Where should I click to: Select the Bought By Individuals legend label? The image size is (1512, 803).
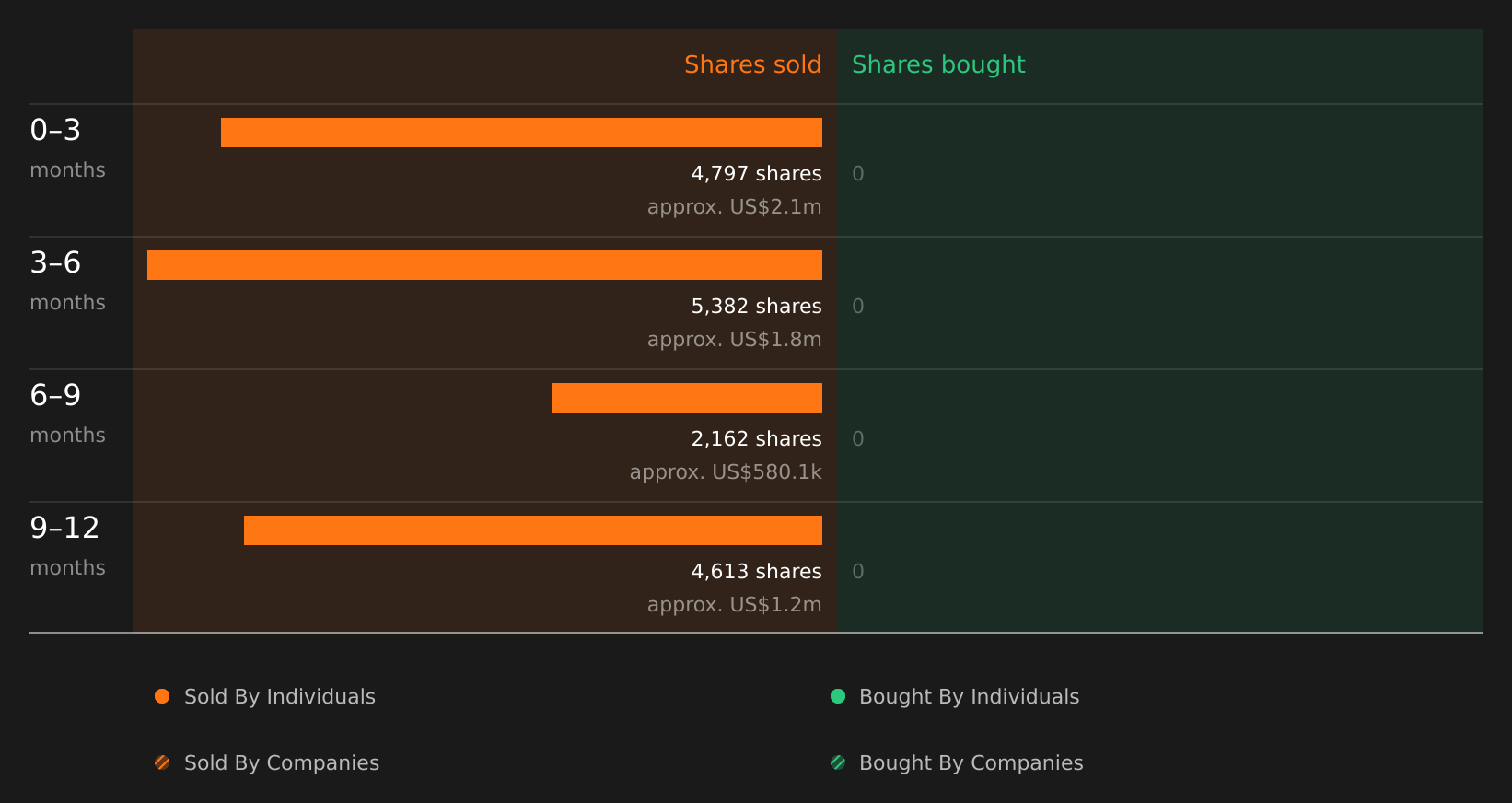pos(970,697)
